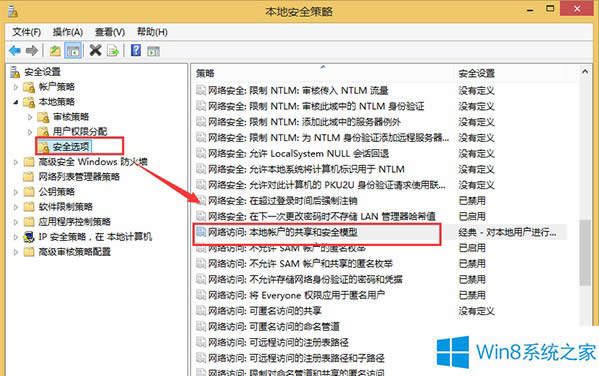
Task: Go back with the blue left arrow
Action: (x=15, y=50)
